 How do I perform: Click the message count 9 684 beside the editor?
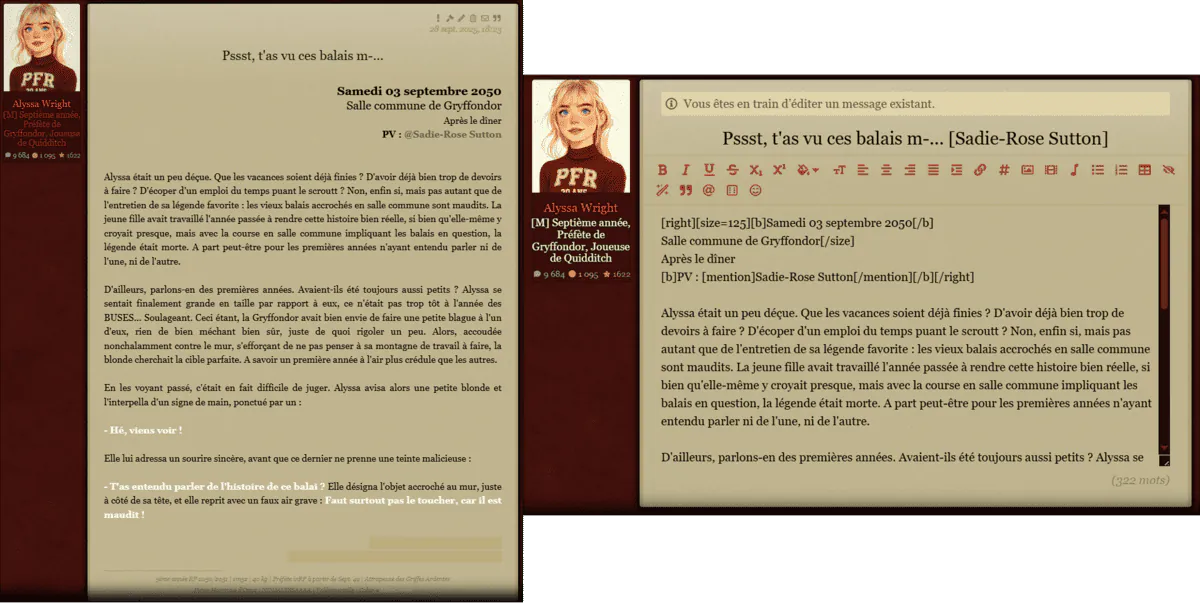click(549, 273)
